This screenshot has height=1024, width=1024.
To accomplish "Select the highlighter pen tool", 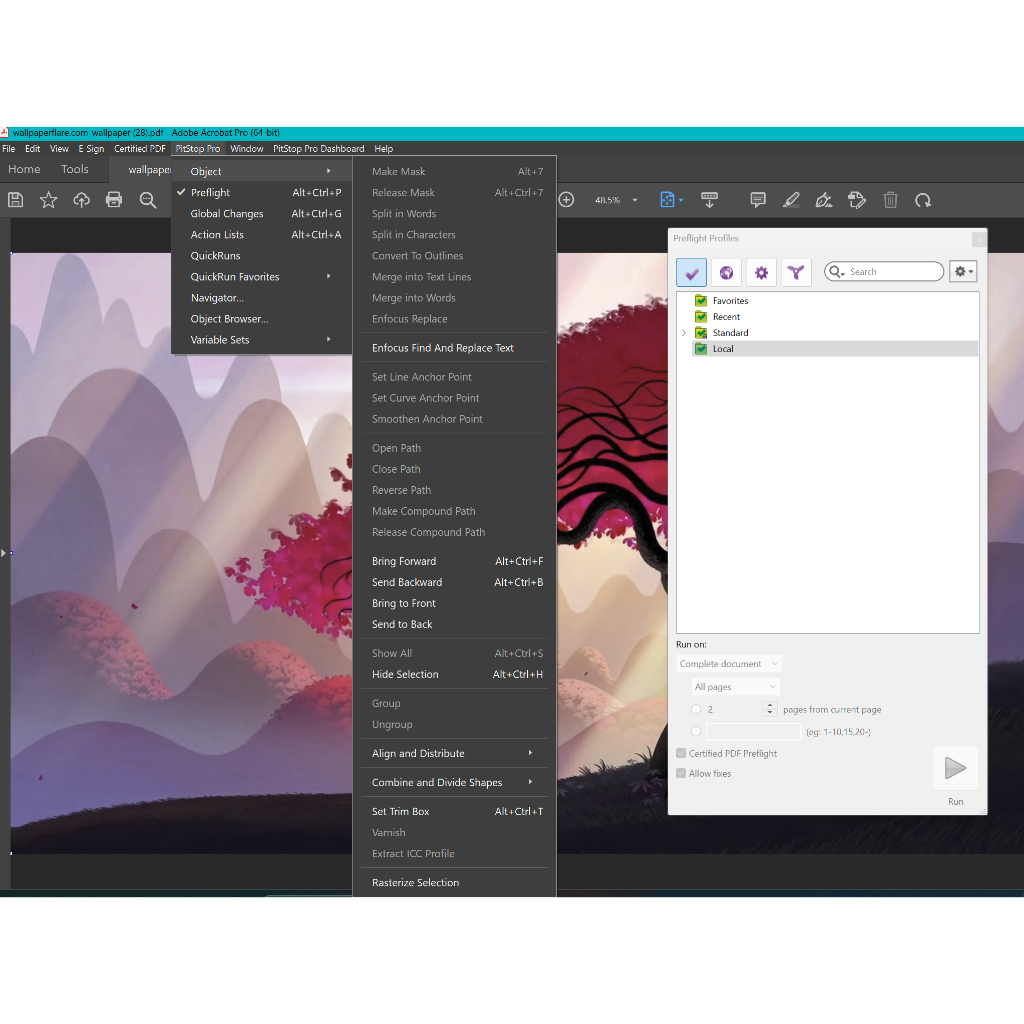I will pyautogui.click(x=791, y=200).
